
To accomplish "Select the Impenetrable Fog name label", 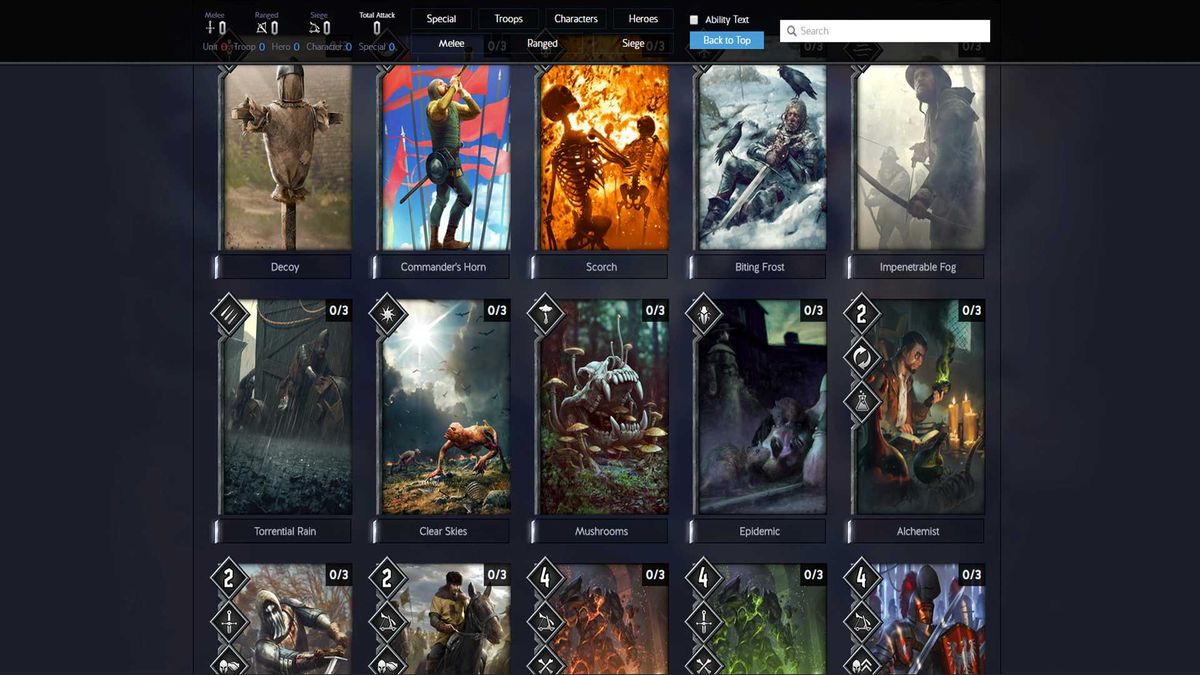I will point(917,267).
